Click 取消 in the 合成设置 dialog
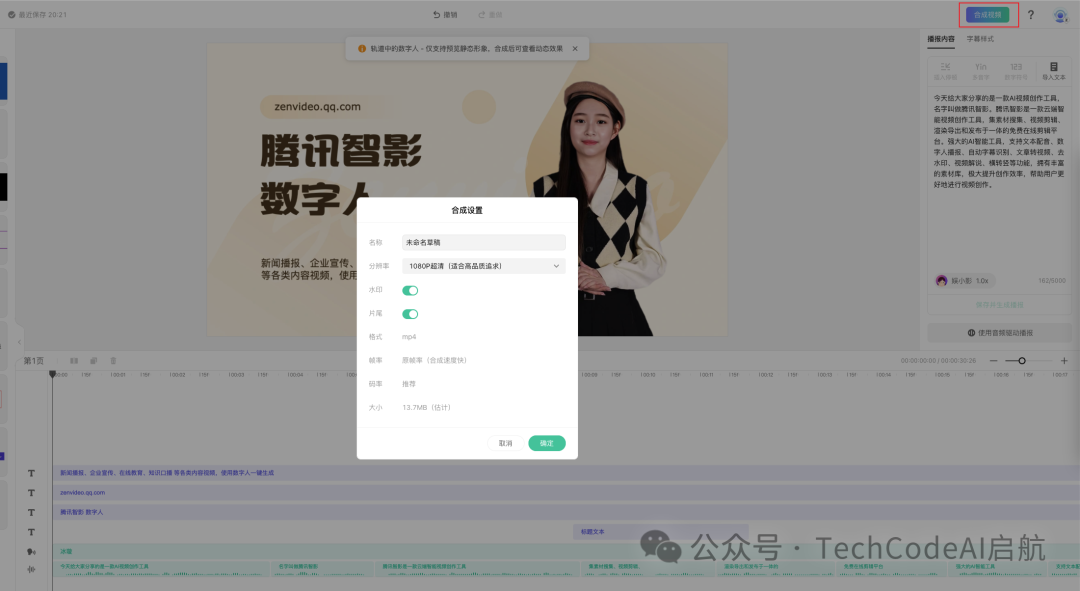Image resolution: width=1080 pixels, height=591 pixels. click(x=506, y=443)
